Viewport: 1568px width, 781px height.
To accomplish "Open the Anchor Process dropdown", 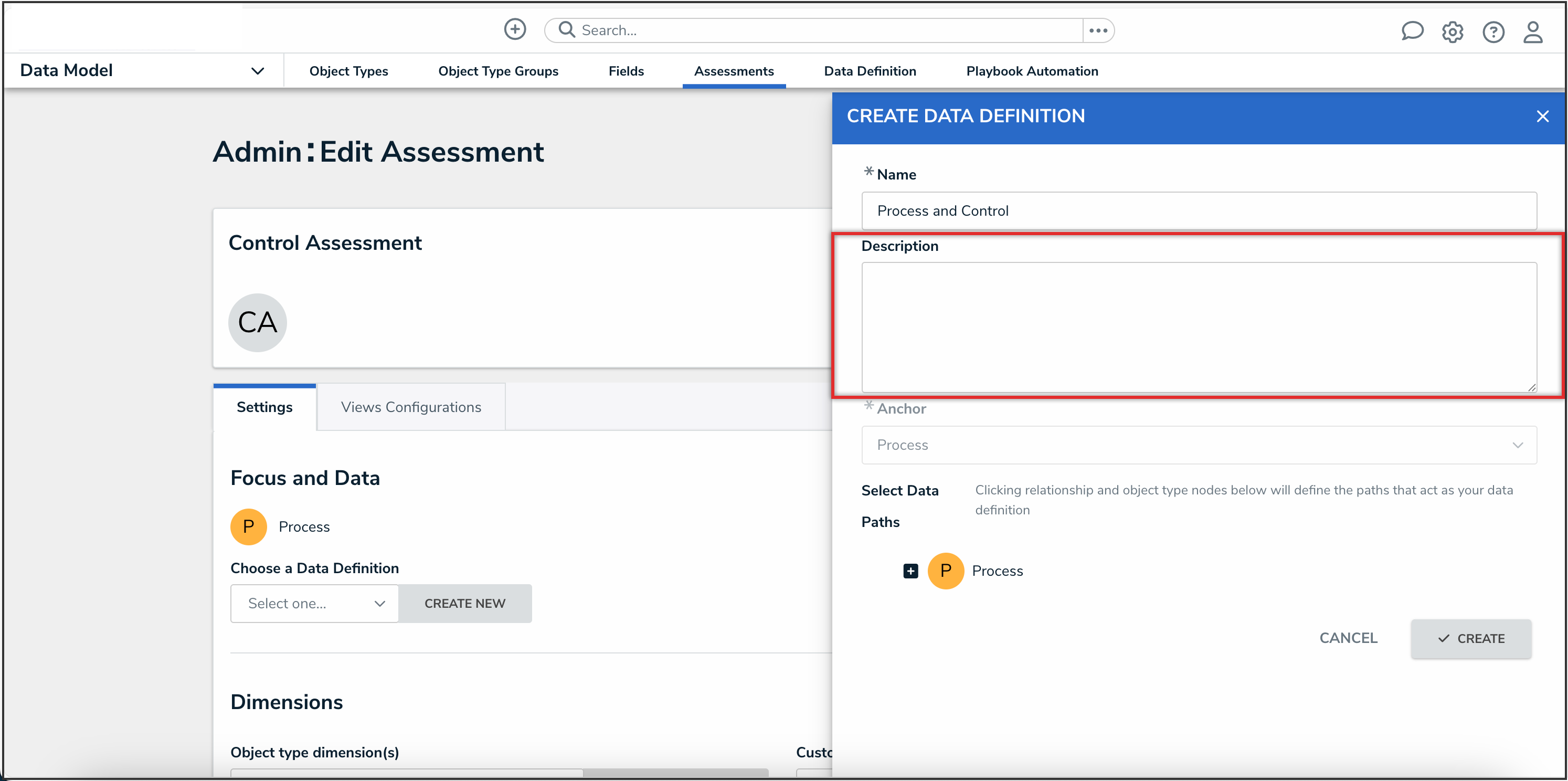I will click(x=1199, y=445).
